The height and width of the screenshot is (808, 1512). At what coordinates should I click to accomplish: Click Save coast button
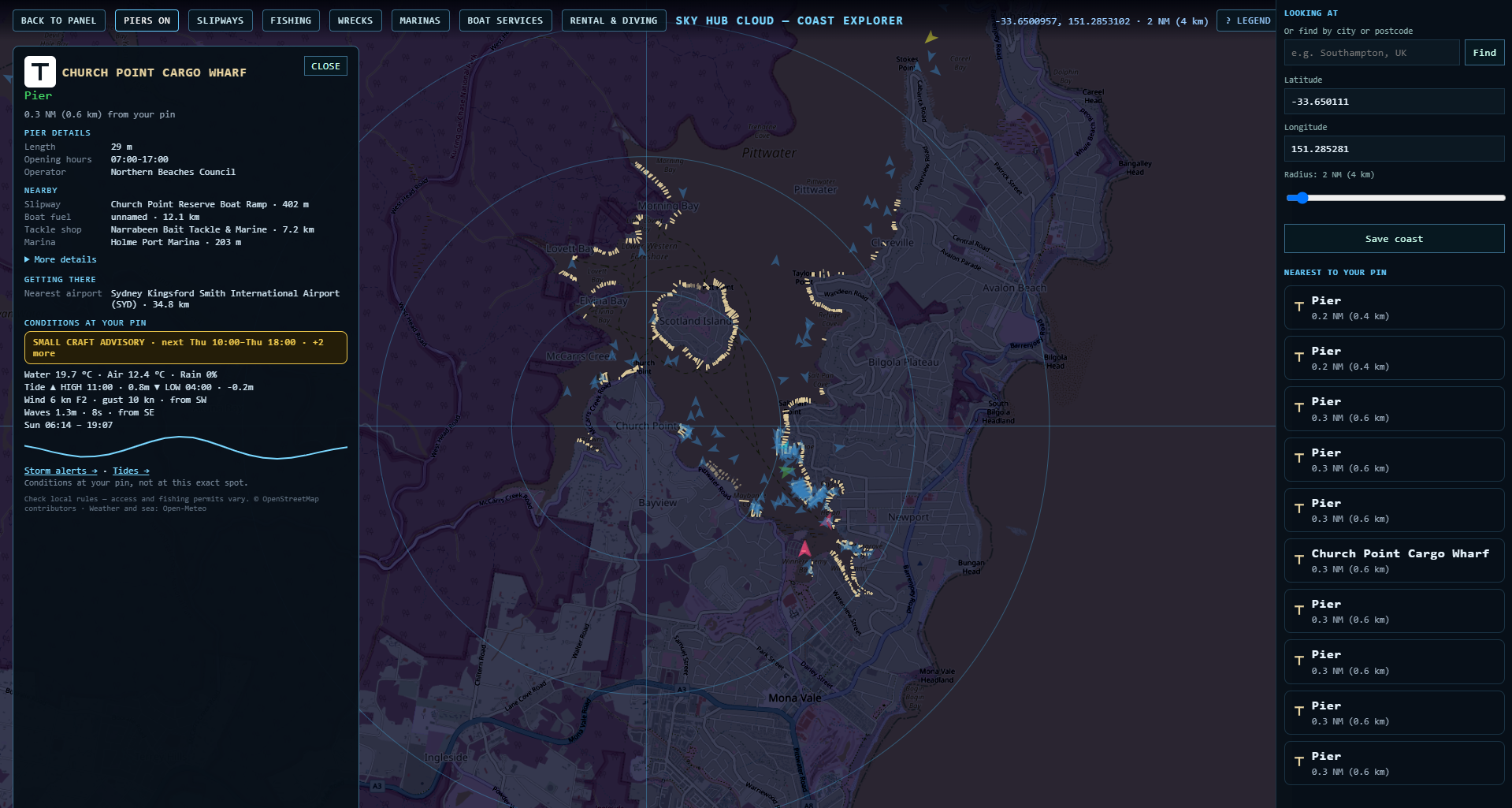(1394, 239)
